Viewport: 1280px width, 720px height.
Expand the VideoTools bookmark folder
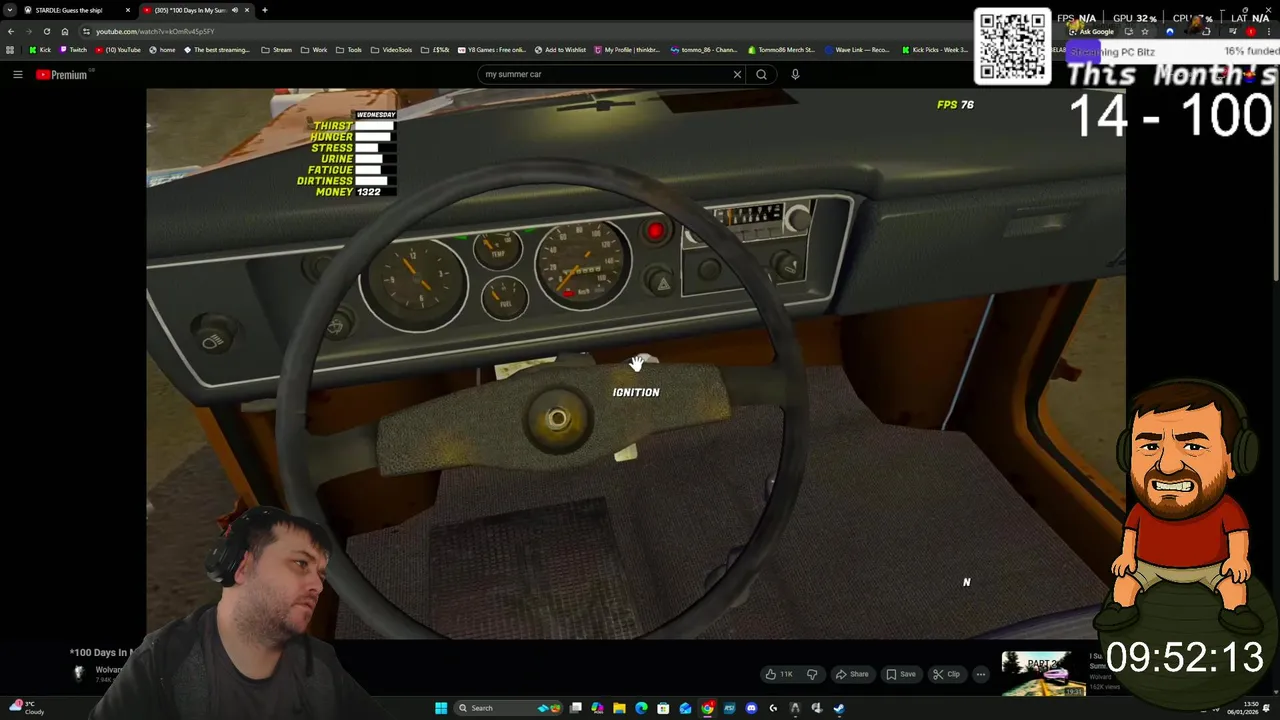pos(391,50)
